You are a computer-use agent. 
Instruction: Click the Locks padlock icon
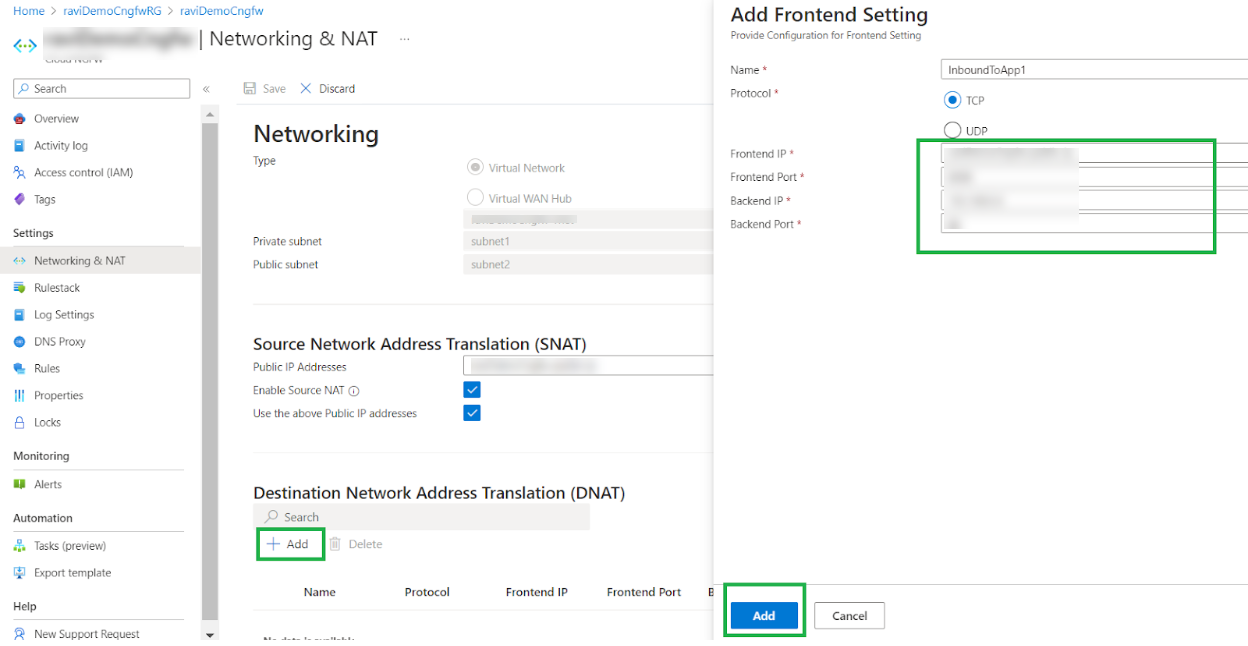pyautogui.click(x=19, y=423)
